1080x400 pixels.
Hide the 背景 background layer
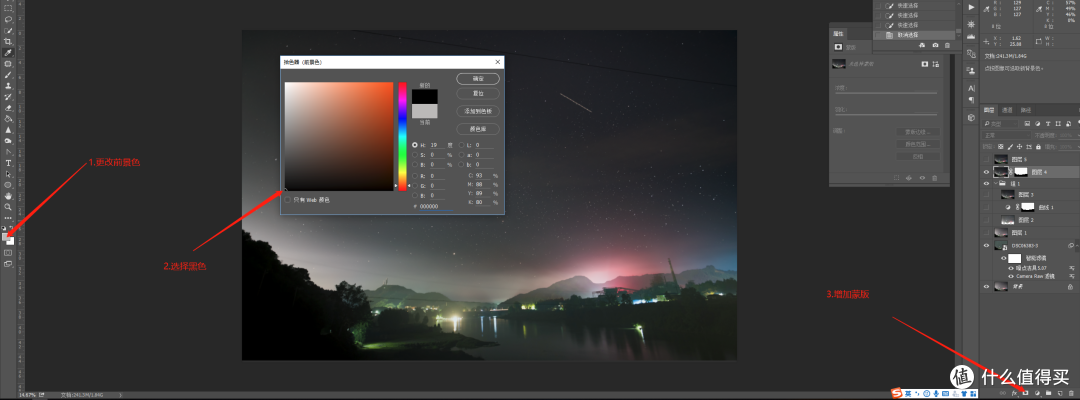(x=986, y=286)
